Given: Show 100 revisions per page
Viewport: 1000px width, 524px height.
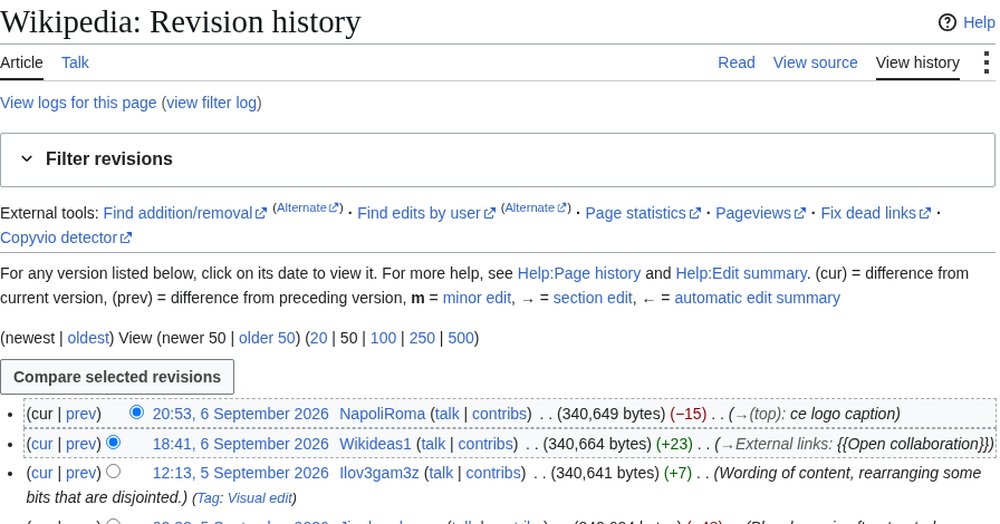Looking at the screenshot, I should [x=383, y=338].
